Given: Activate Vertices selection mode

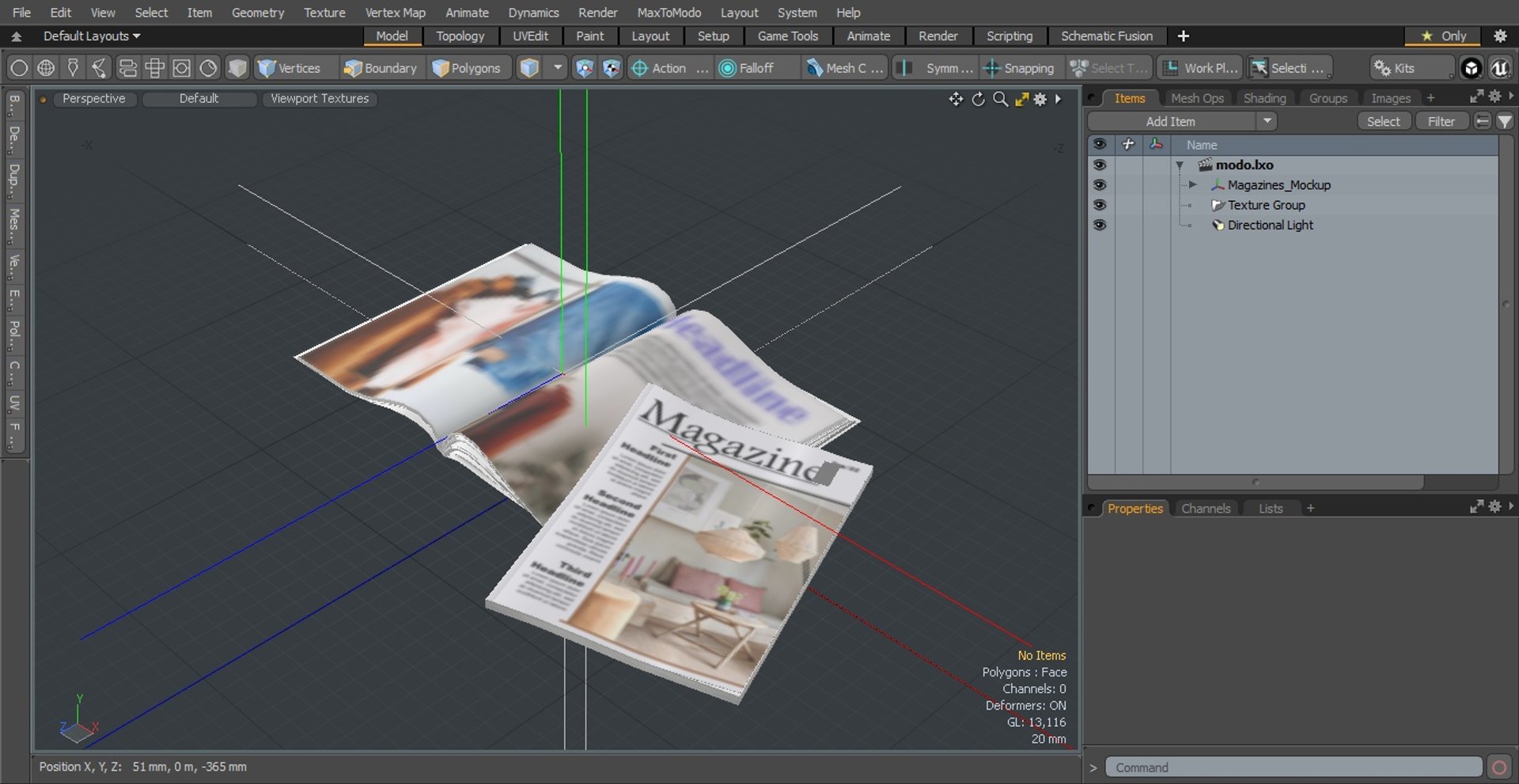Looking at the screenshot, I should point(290,68).
